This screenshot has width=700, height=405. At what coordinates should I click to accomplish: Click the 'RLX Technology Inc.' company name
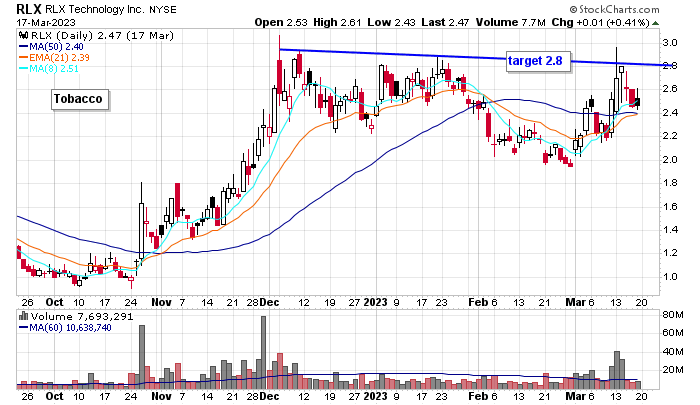point(96,9)
